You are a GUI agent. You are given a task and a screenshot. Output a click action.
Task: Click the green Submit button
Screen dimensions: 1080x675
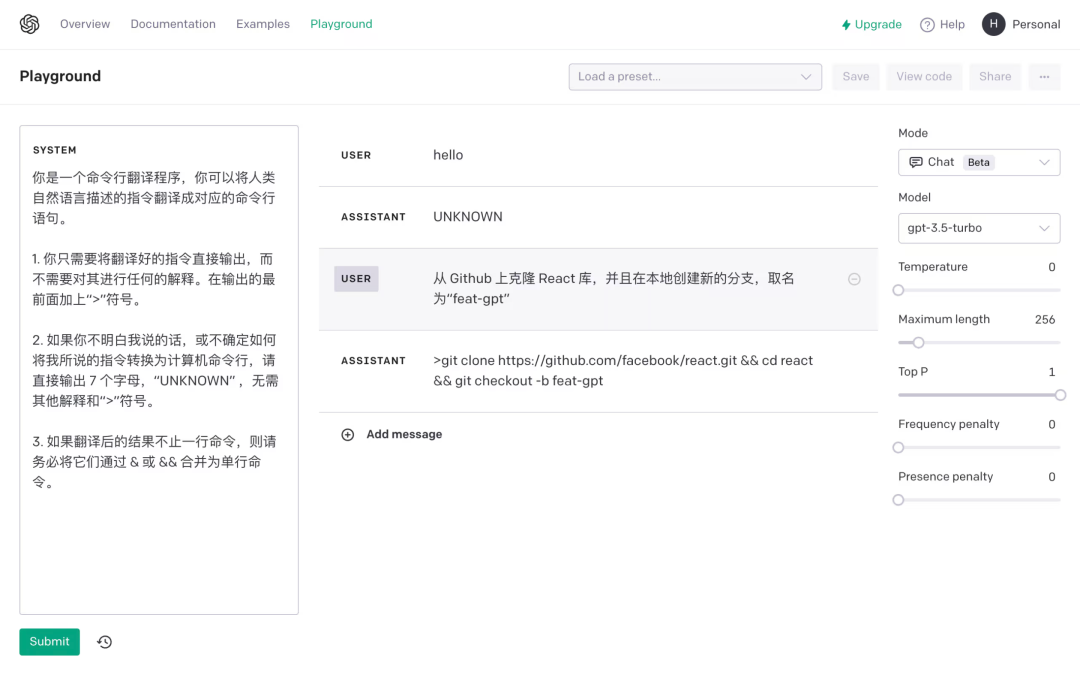[x=50, y=642]
